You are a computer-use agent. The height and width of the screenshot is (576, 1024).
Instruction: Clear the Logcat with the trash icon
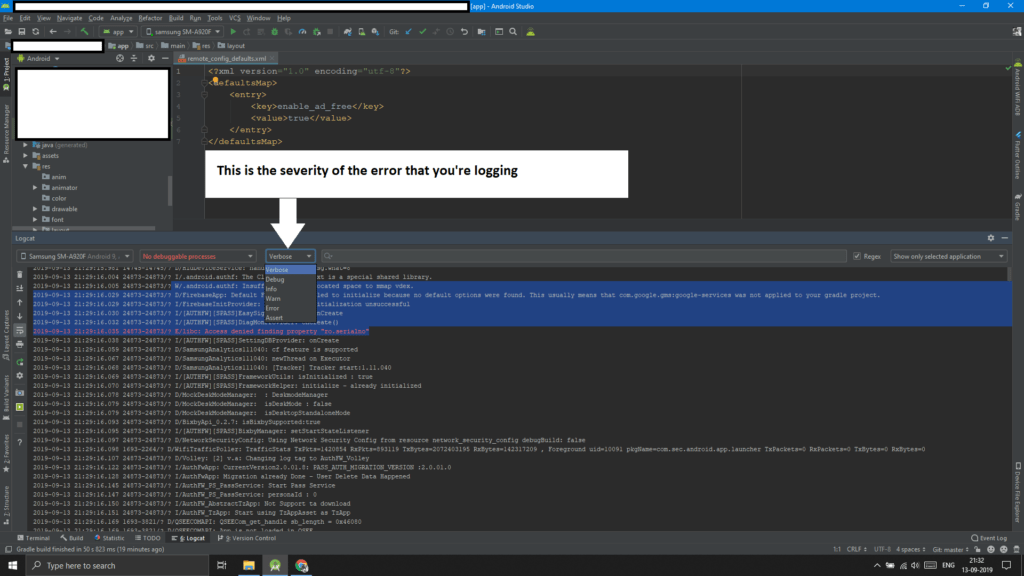click(18, 275)
